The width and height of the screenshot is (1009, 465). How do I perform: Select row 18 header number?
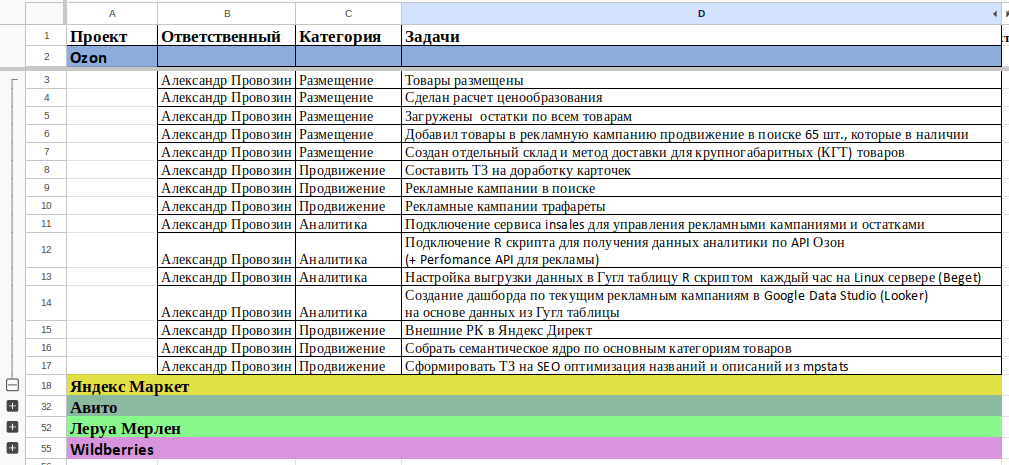(46, 385)
